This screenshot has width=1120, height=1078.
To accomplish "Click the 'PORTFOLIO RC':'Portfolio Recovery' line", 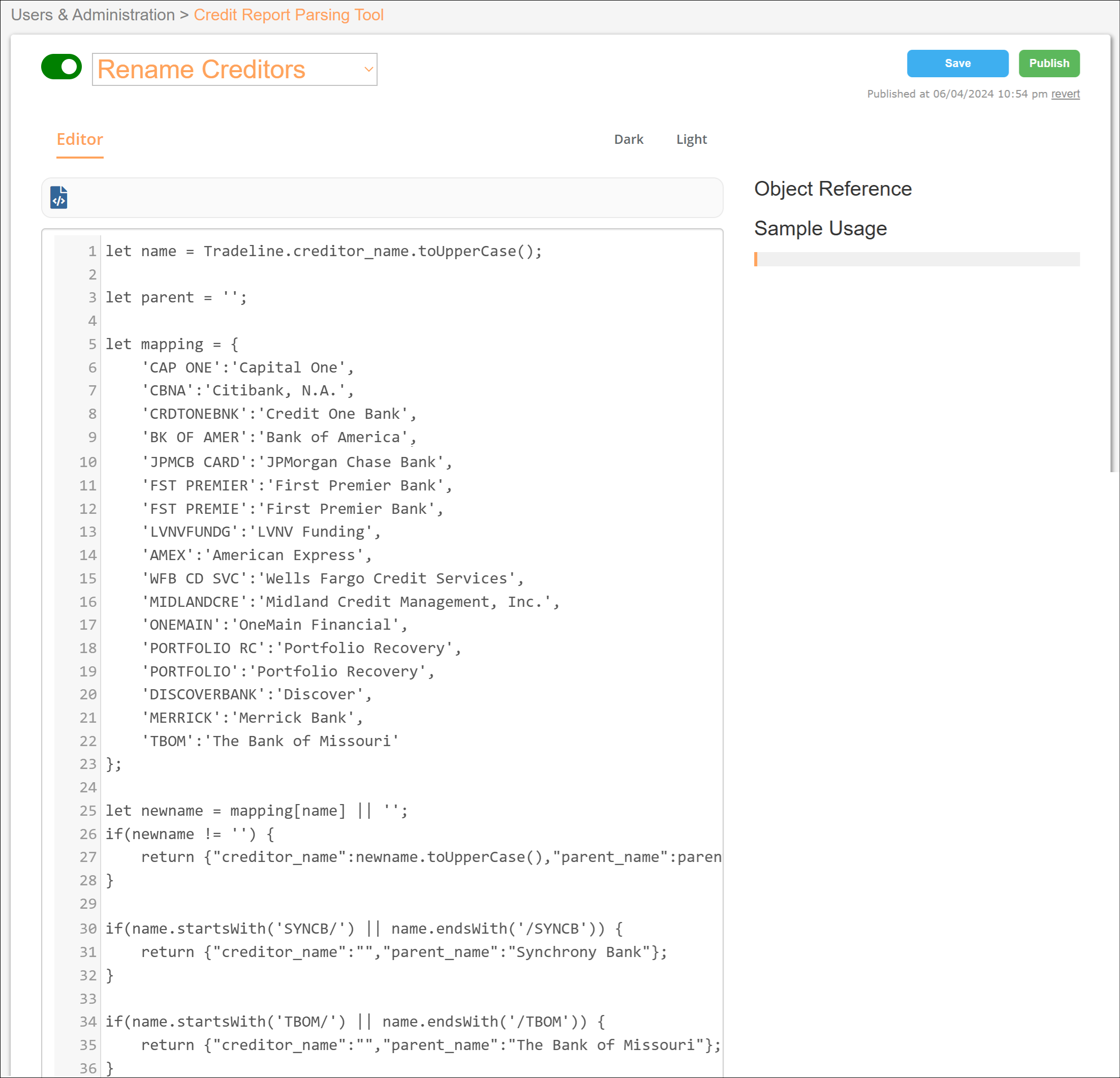I will coord(301,649).
